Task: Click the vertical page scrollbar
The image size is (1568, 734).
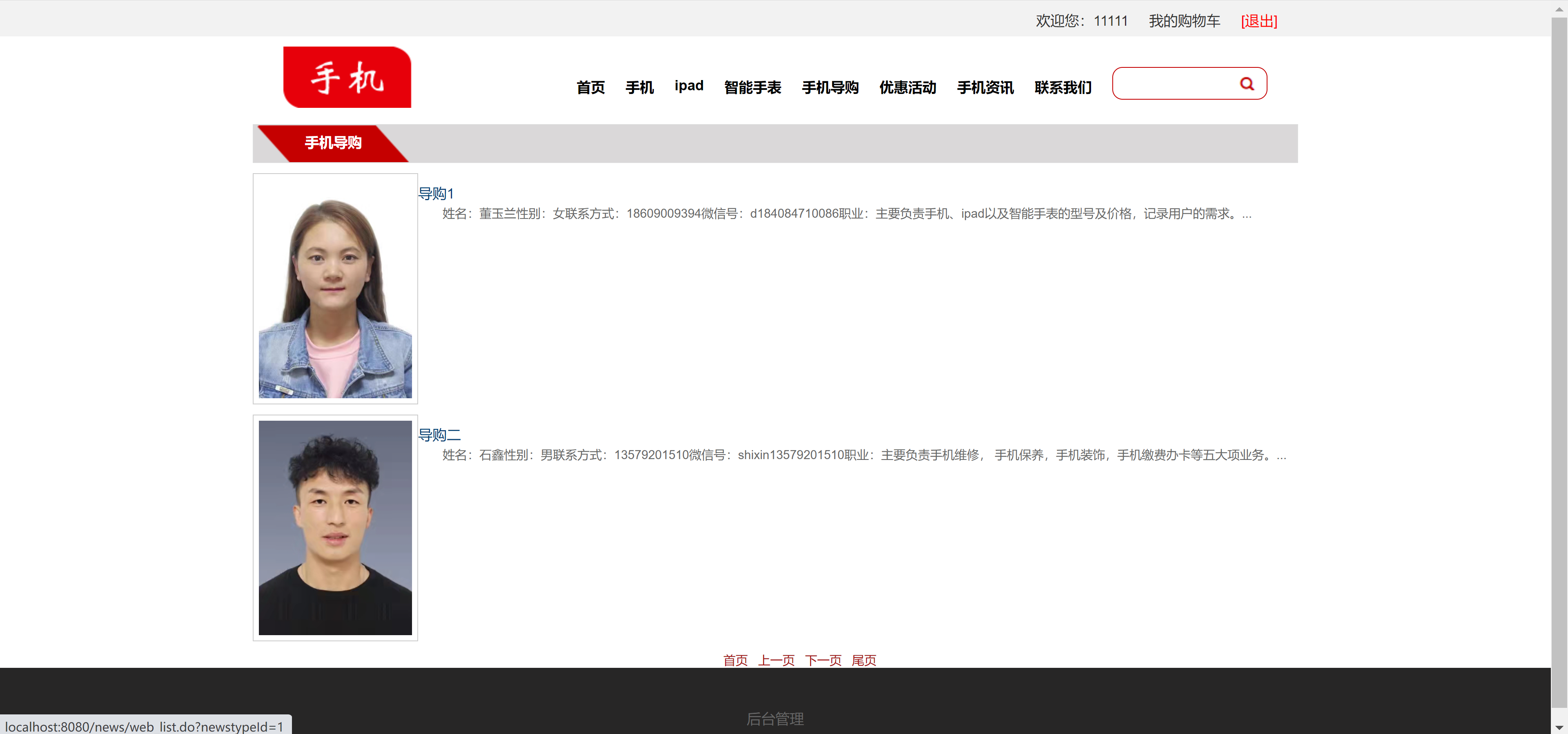Action: [x=1559, y=362]
